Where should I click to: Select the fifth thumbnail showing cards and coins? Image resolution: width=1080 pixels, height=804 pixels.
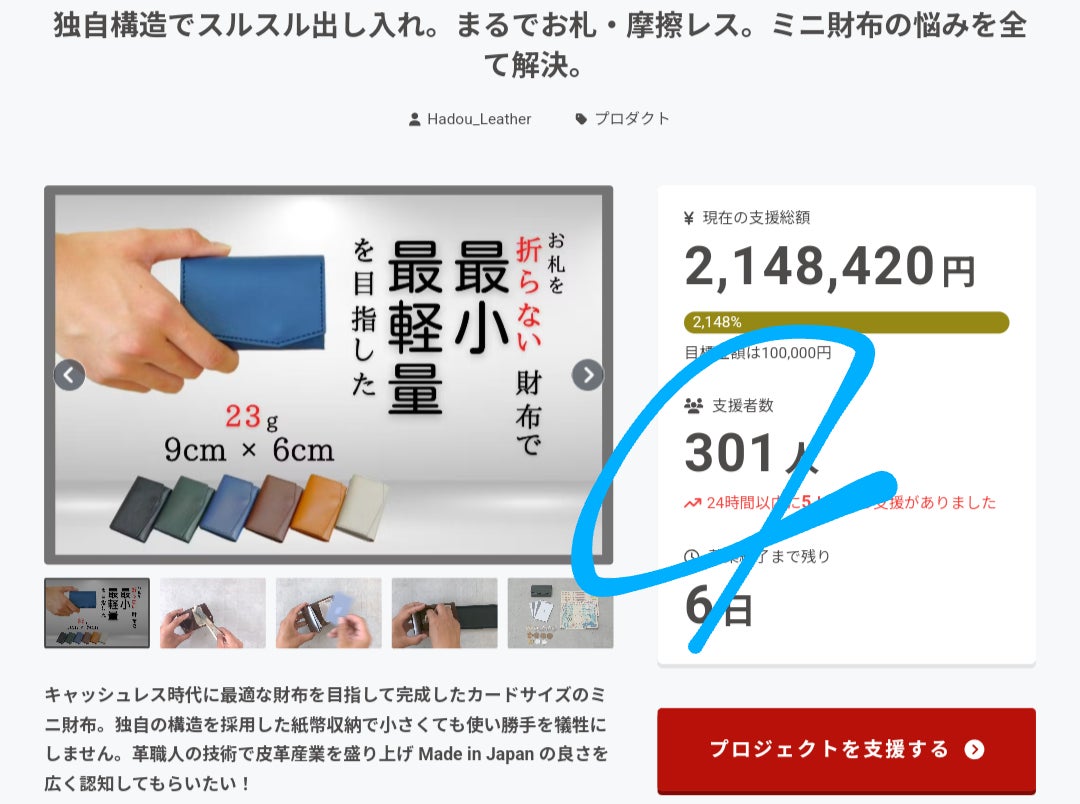[x=560, y=613]
